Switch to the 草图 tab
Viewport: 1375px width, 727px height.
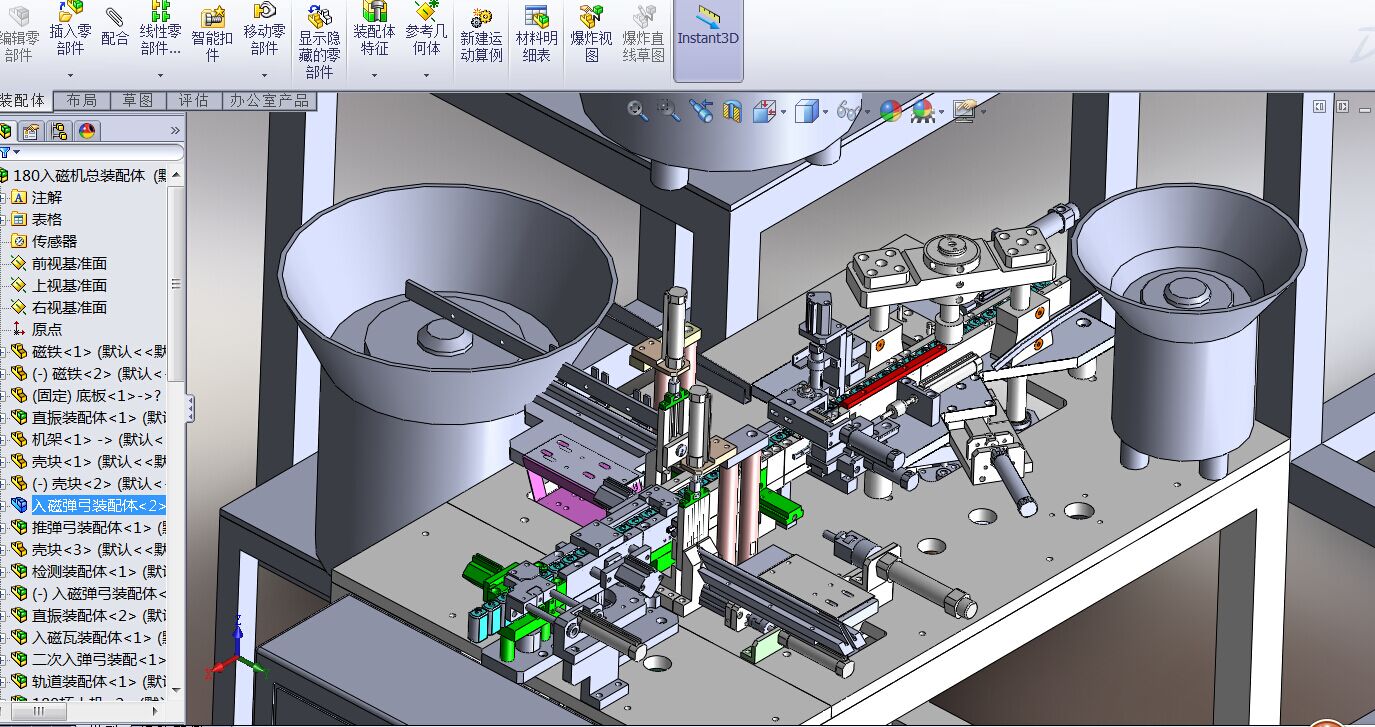pos(138,100)
